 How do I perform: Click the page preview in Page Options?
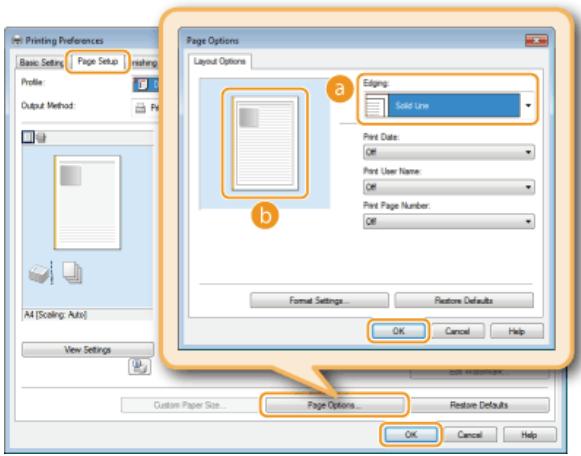tap(265, 143)
